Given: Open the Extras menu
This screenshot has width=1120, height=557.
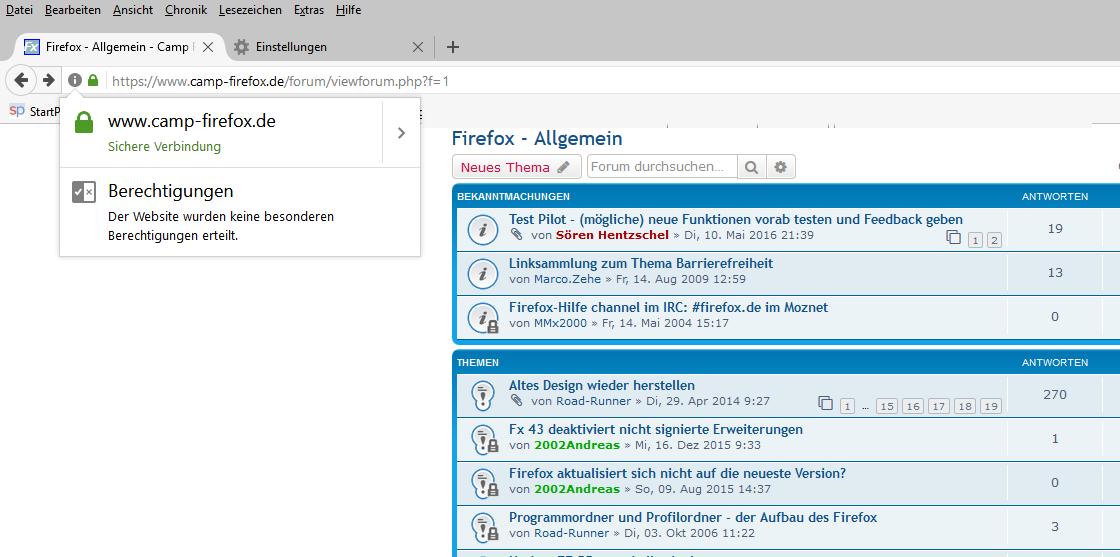Looking at the screenshot, I should [x=309, y=10].
